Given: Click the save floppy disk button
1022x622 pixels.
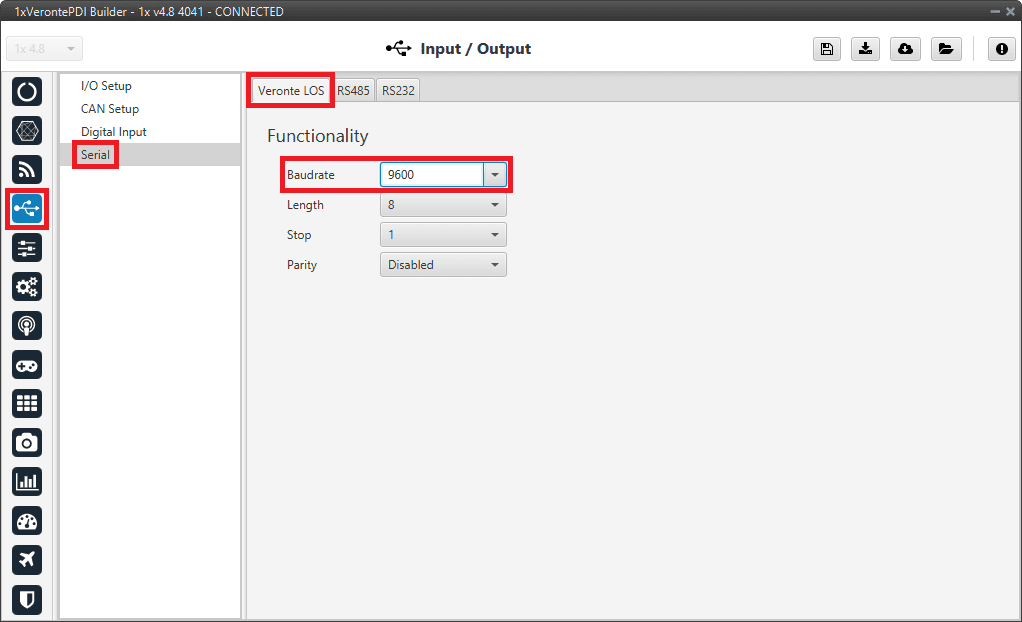Looking at the screenshot, I should pos(826,49).
